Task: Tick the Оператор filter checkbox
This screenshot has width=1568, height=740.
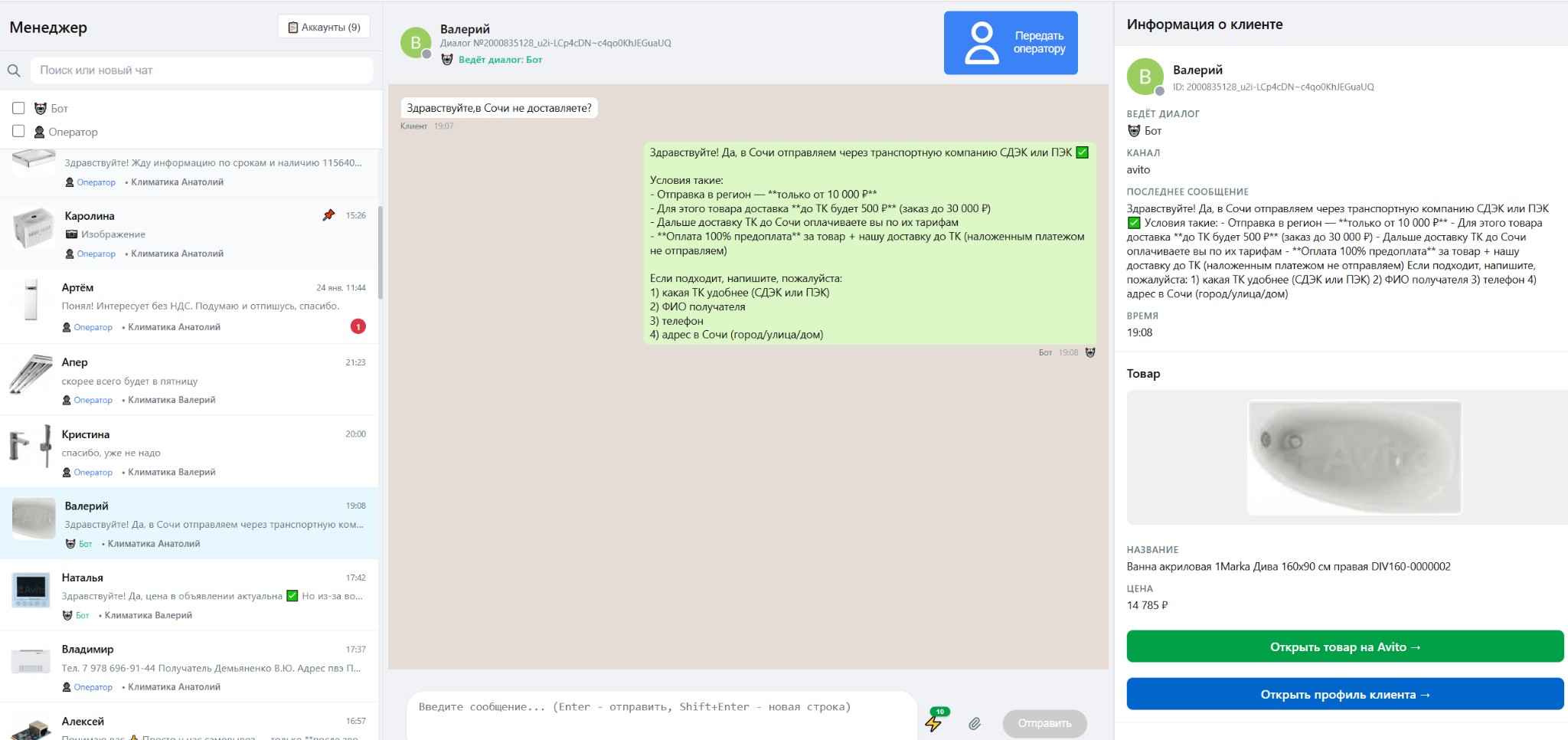Action: point(19,131)
